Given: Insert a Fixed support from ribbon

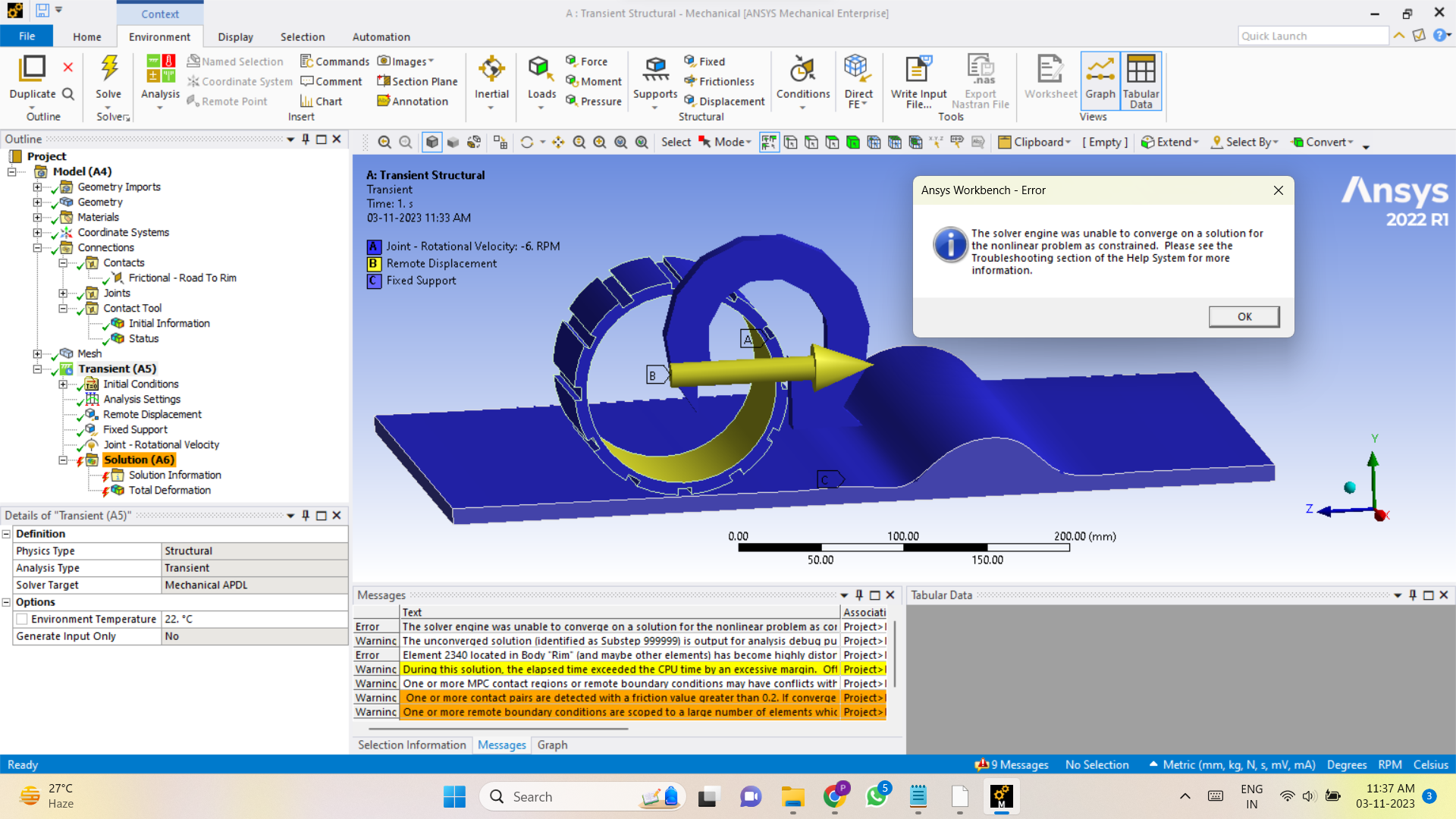Looking at the screenshot, I should (x=704, y=61).
